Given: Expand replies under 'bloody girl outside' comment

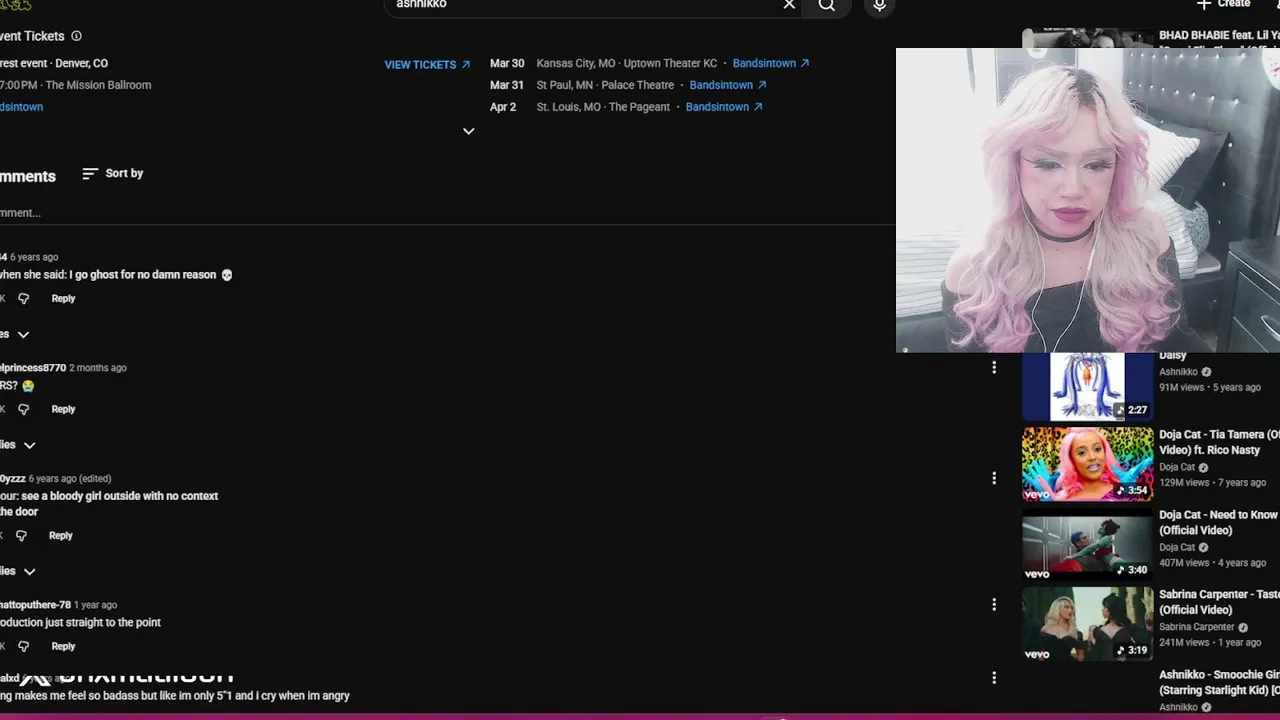Looking at the screenshot, I should 20,571.
